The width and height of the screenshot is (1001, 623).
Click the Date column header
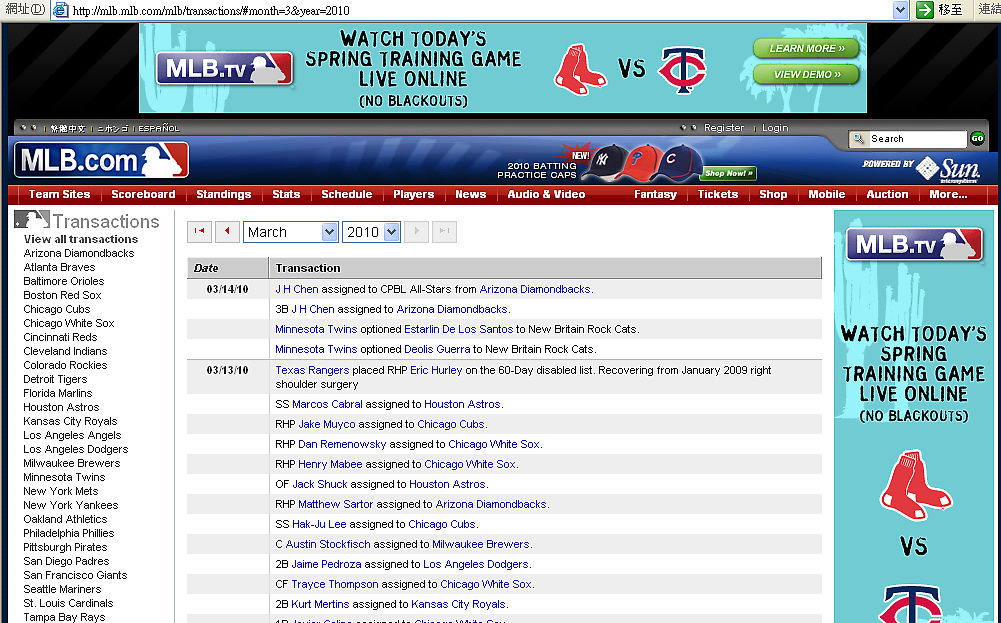pyautogui.click(x=227, y=268)
